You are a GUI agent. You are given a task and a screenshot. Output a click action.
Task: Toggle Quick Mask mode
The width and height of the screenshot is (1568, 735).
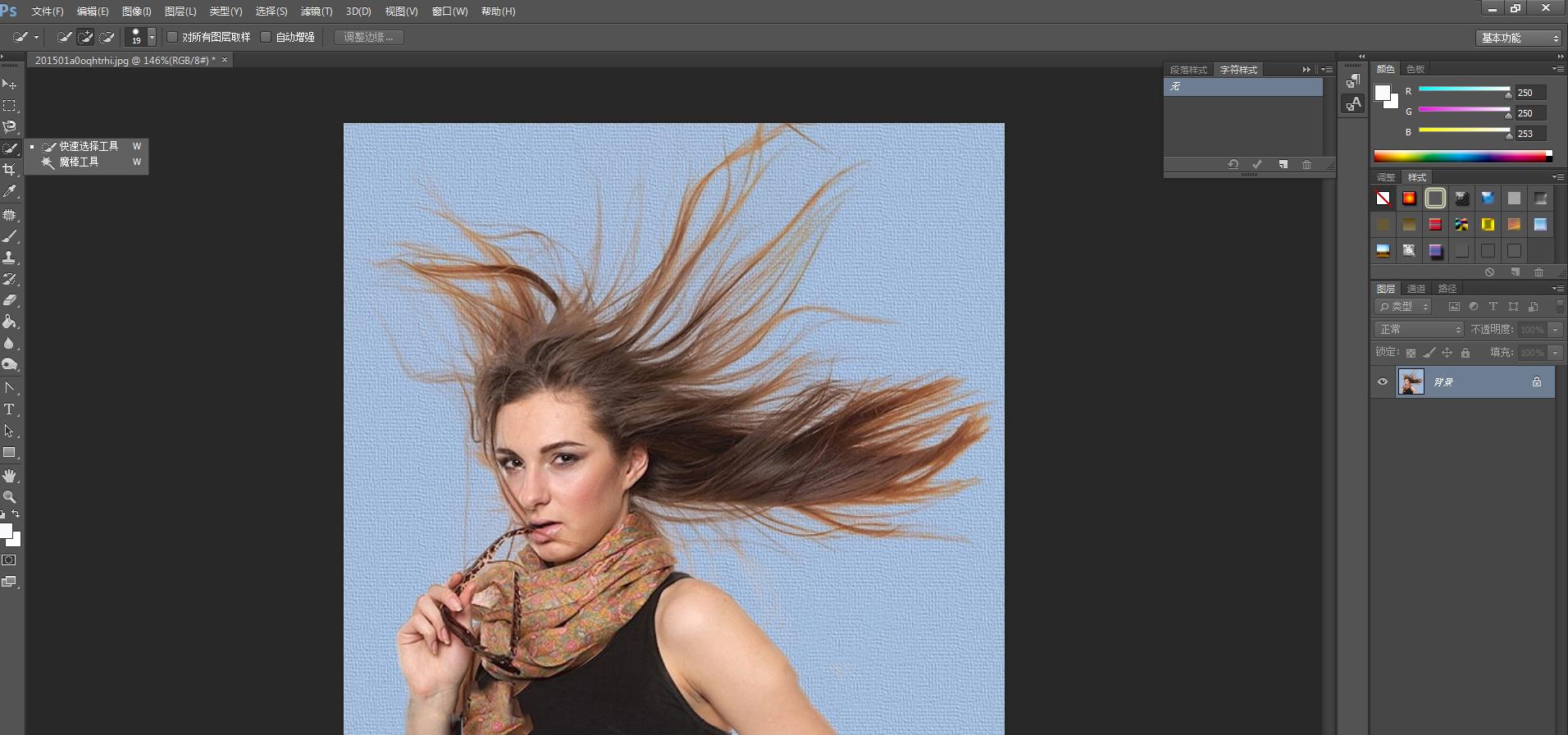click(9, 560)
